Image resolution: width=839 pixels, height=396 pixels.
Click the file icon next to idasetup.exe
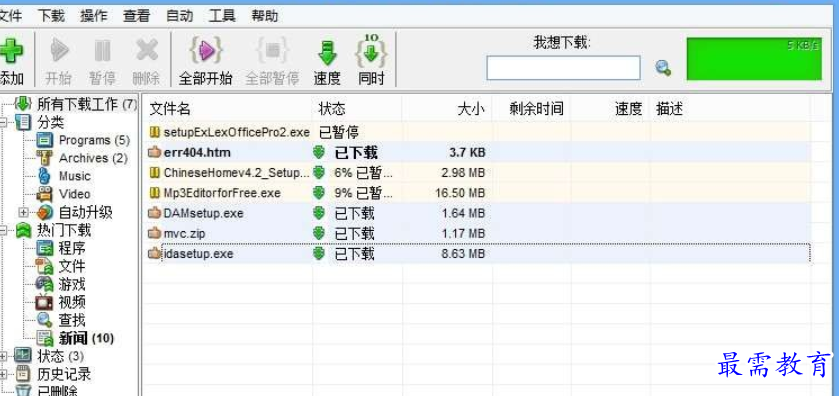coord(155,253)
